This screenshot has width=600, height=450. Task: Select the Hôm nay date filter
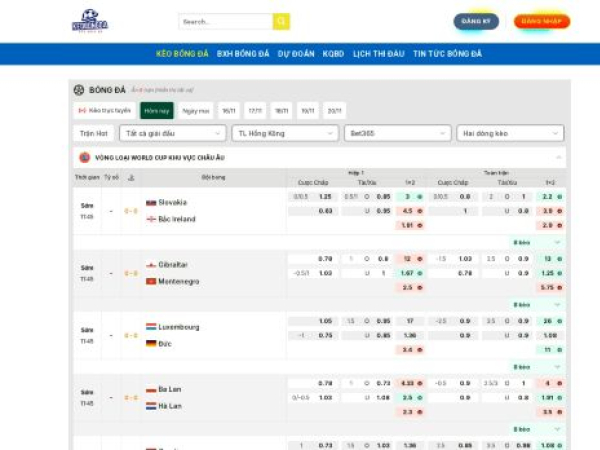coord(156,111)
